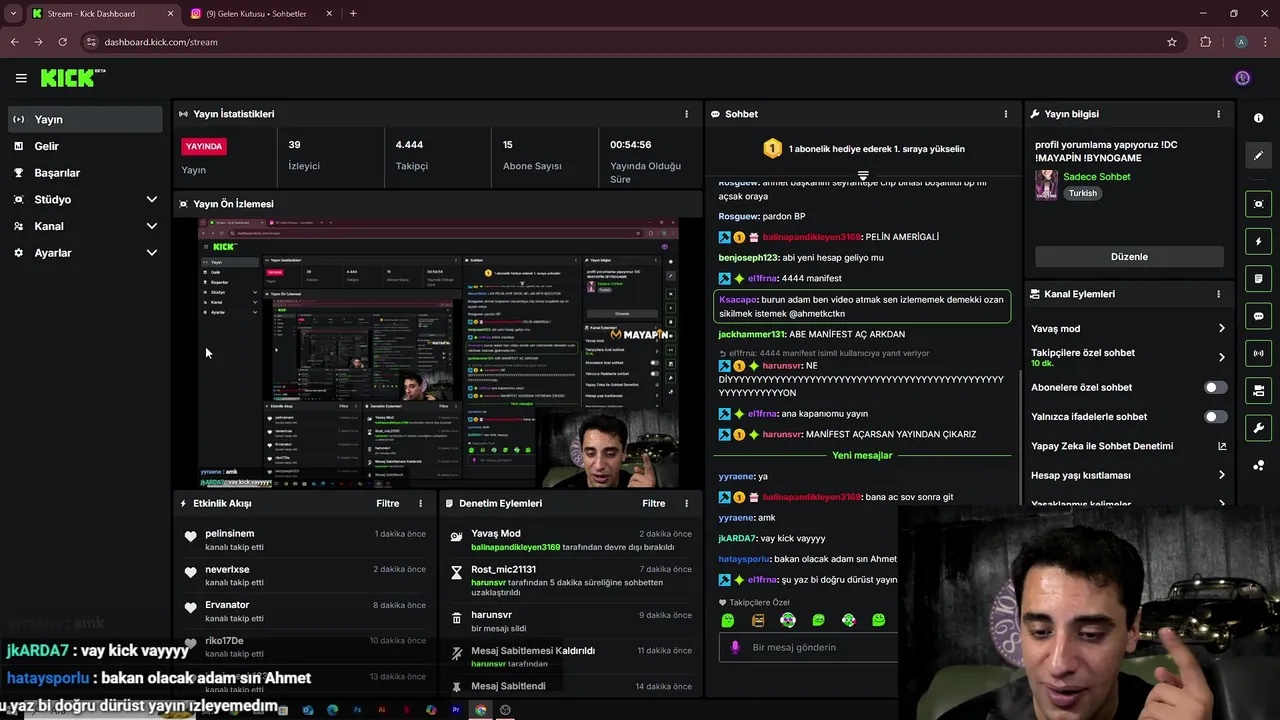
Task: Enable Abonelere özel sohbet toggle
Action: [x=1215, y=387]
